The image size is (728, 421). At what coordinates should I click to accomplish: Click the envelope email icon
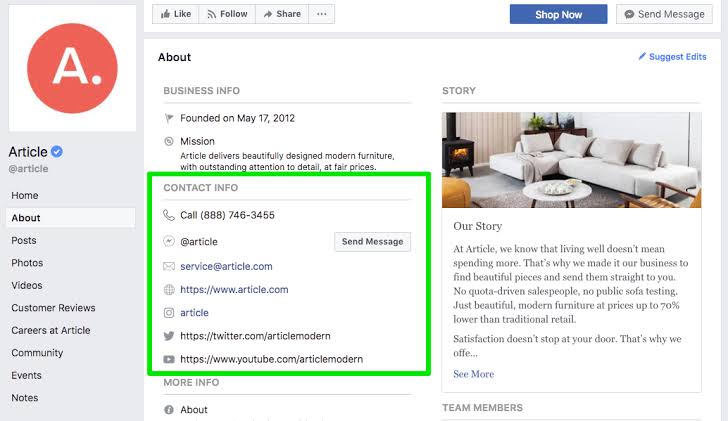[x=169, y=266]
